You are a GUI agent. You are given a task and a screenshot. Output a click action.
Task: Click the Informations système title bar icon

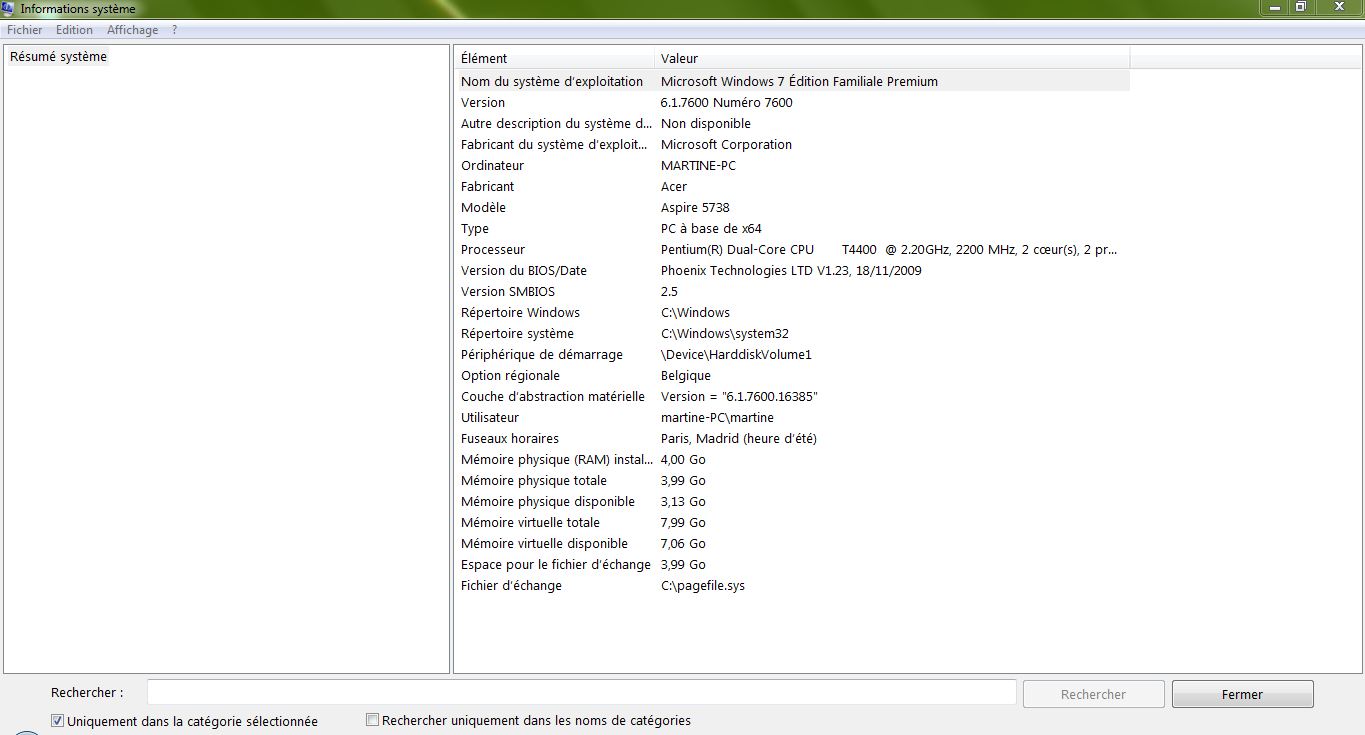click(8, 9)
